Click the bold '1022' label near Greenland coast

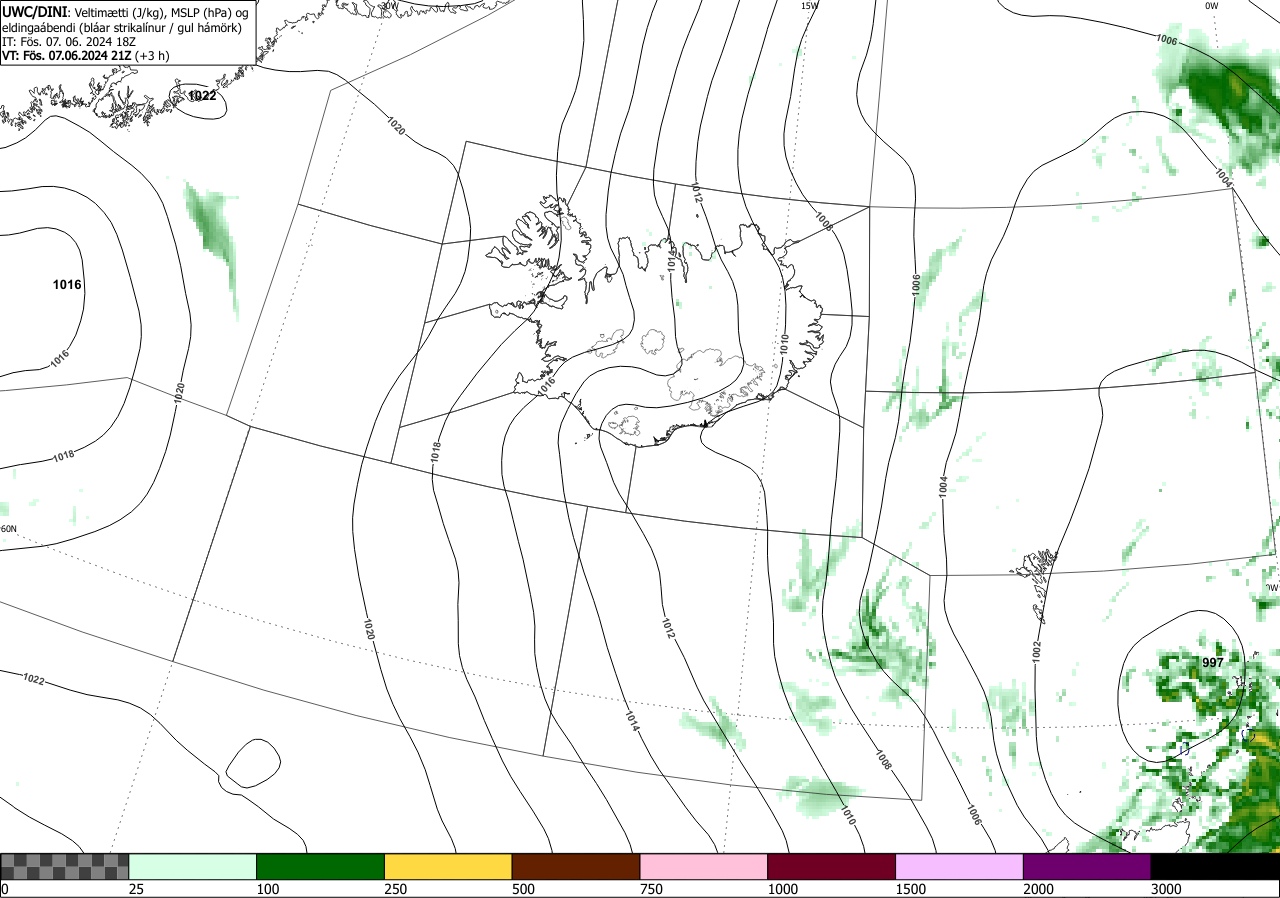[202, 96]
